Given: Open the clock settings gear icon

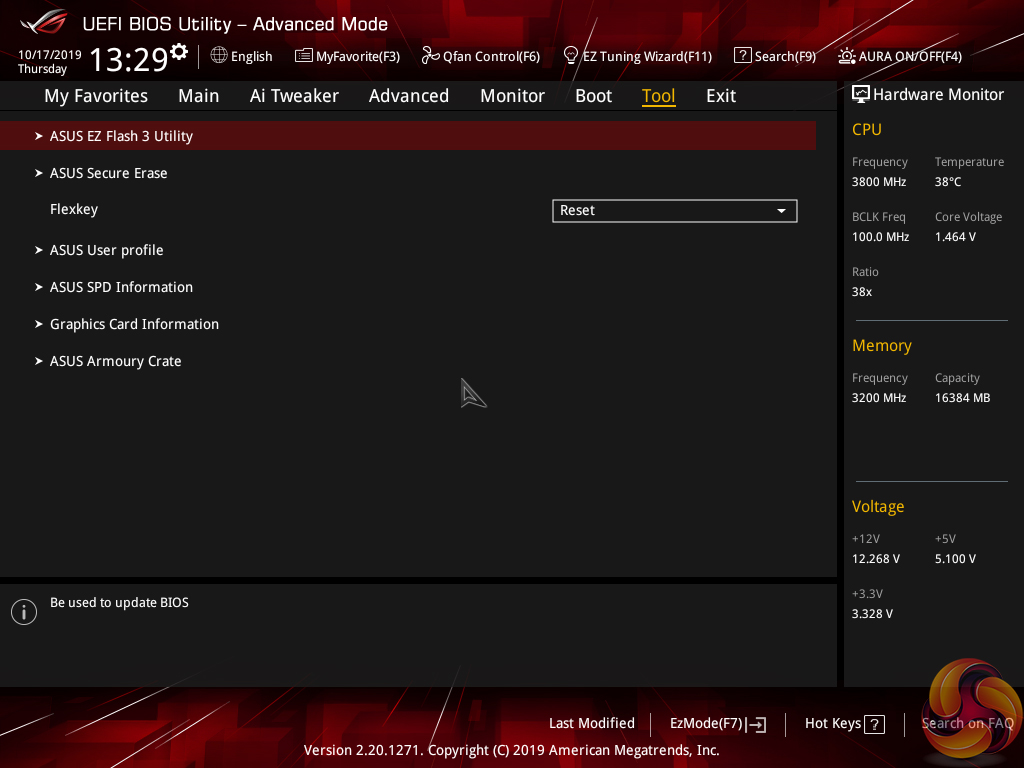Looking at the screenshot, I should (179, 51).
